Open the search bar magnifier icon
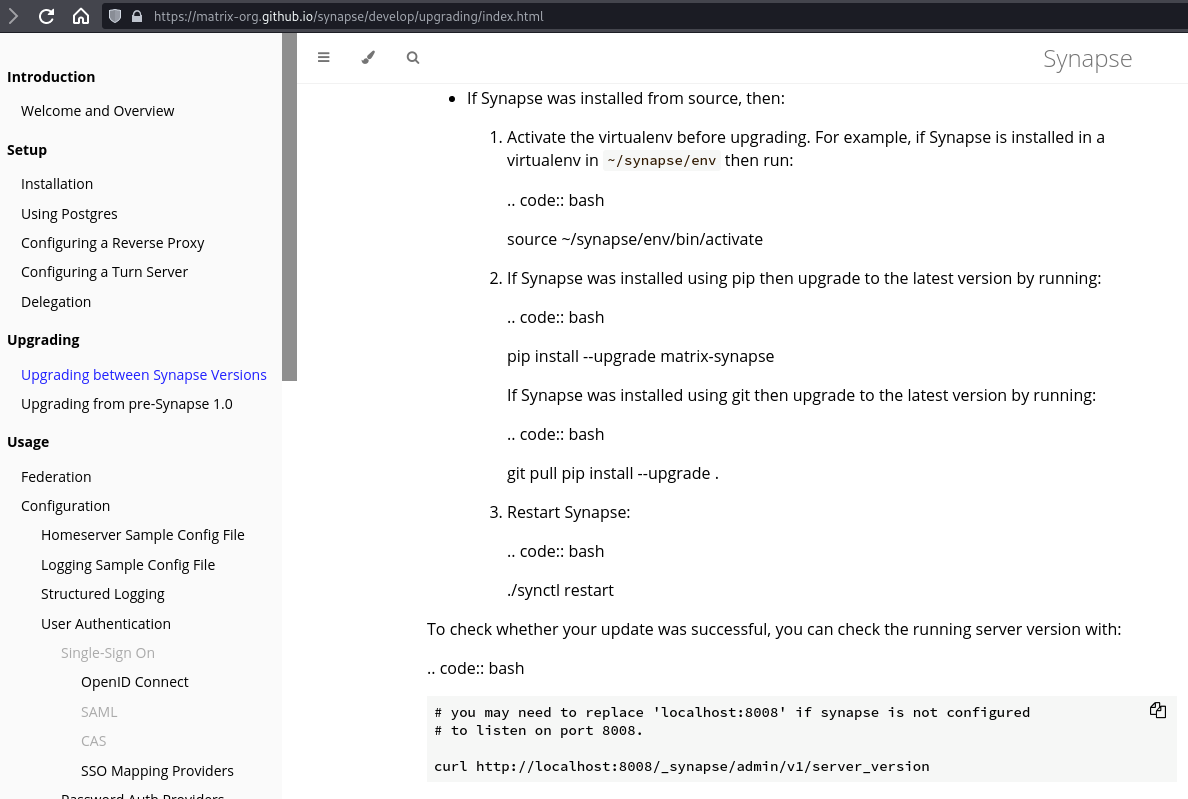 [x=413, y=58]
